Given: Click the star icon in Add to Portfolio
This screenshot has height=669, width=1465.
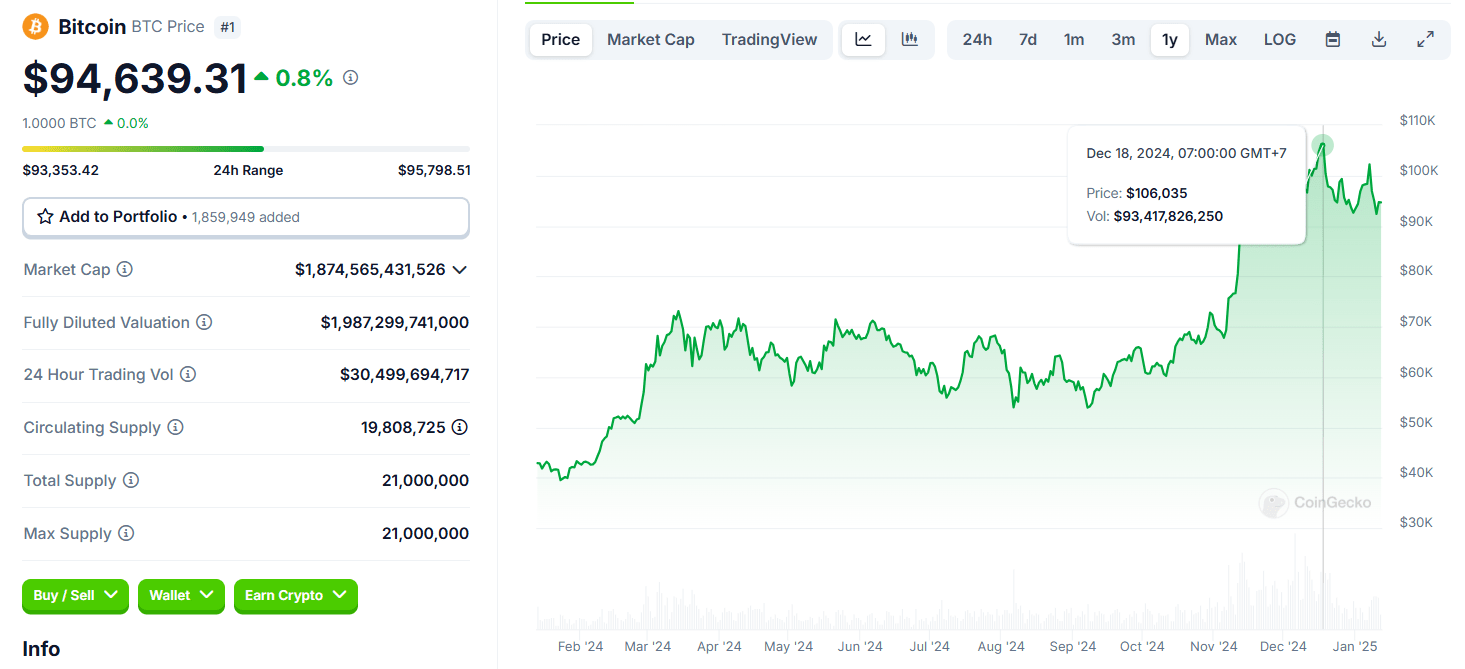Looking at the screenshot, I should (x=45, y=216).
